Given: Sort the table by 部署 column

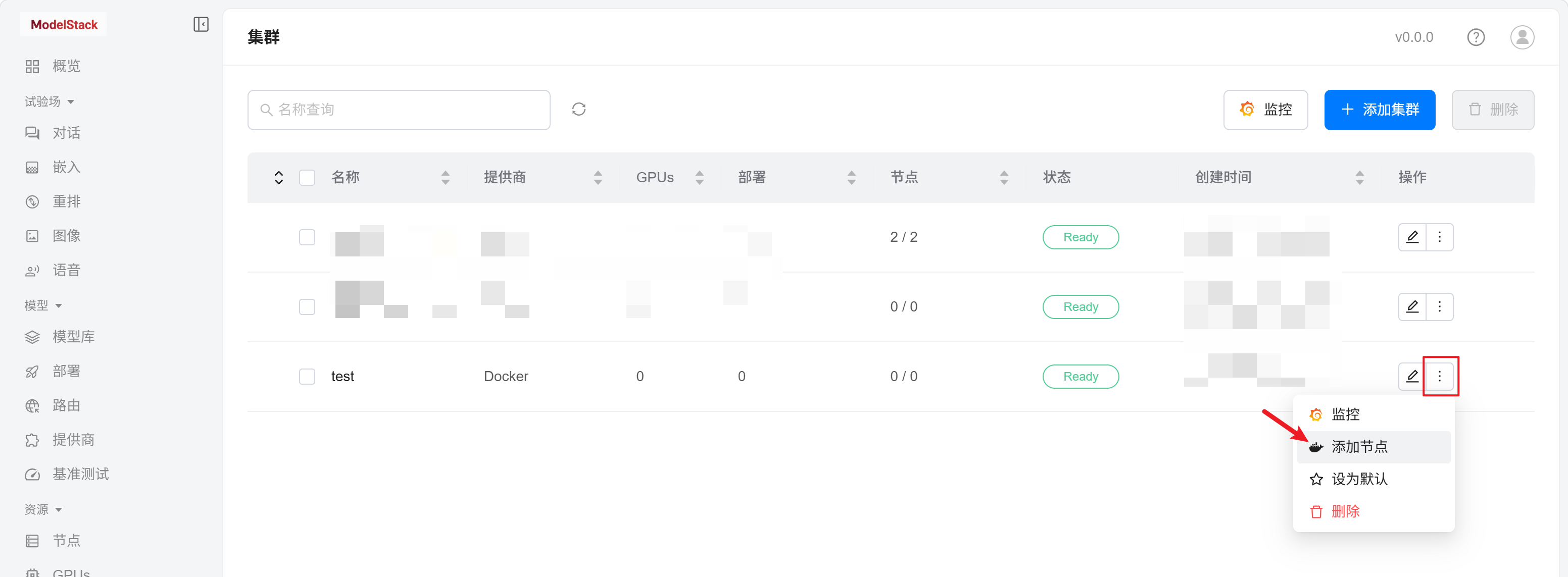Looking at the screenshot, I should (x=852, y=178).
